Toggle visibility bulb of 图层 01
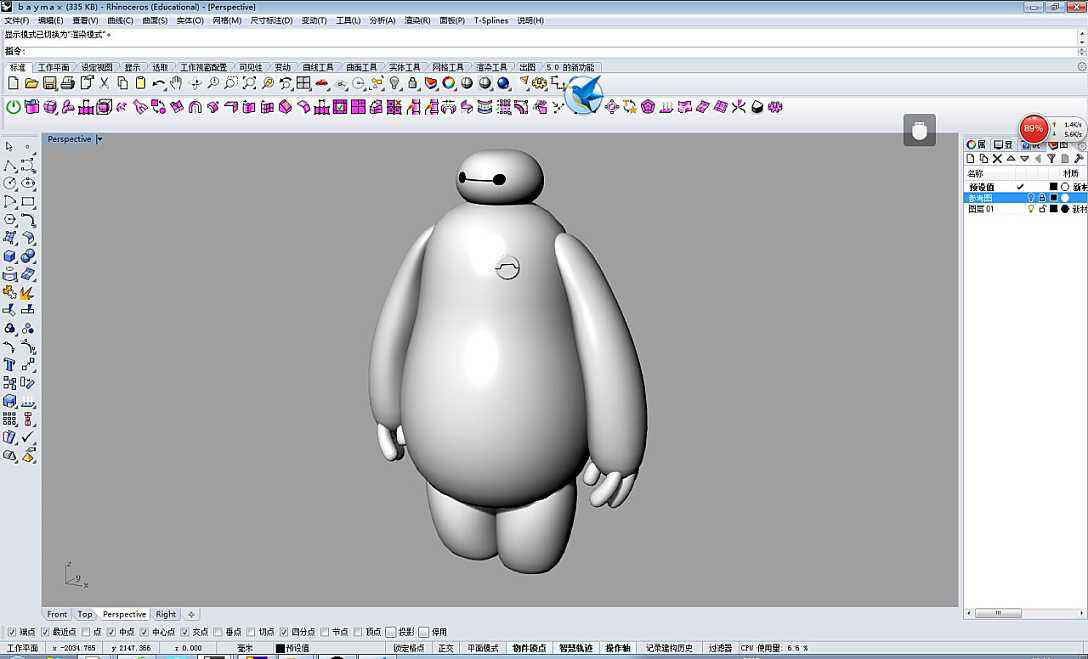This screenshot has width=1088, height=659. tap(1031, 209)
